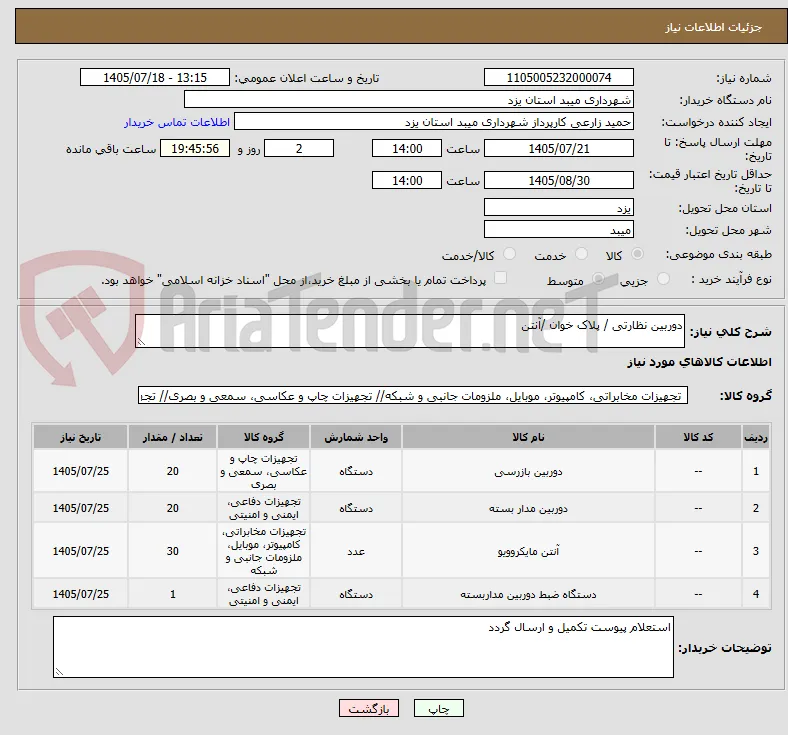
Task: Click the item دستگاه ضبط دوربین مداربسته
Action: click(528, 594)
